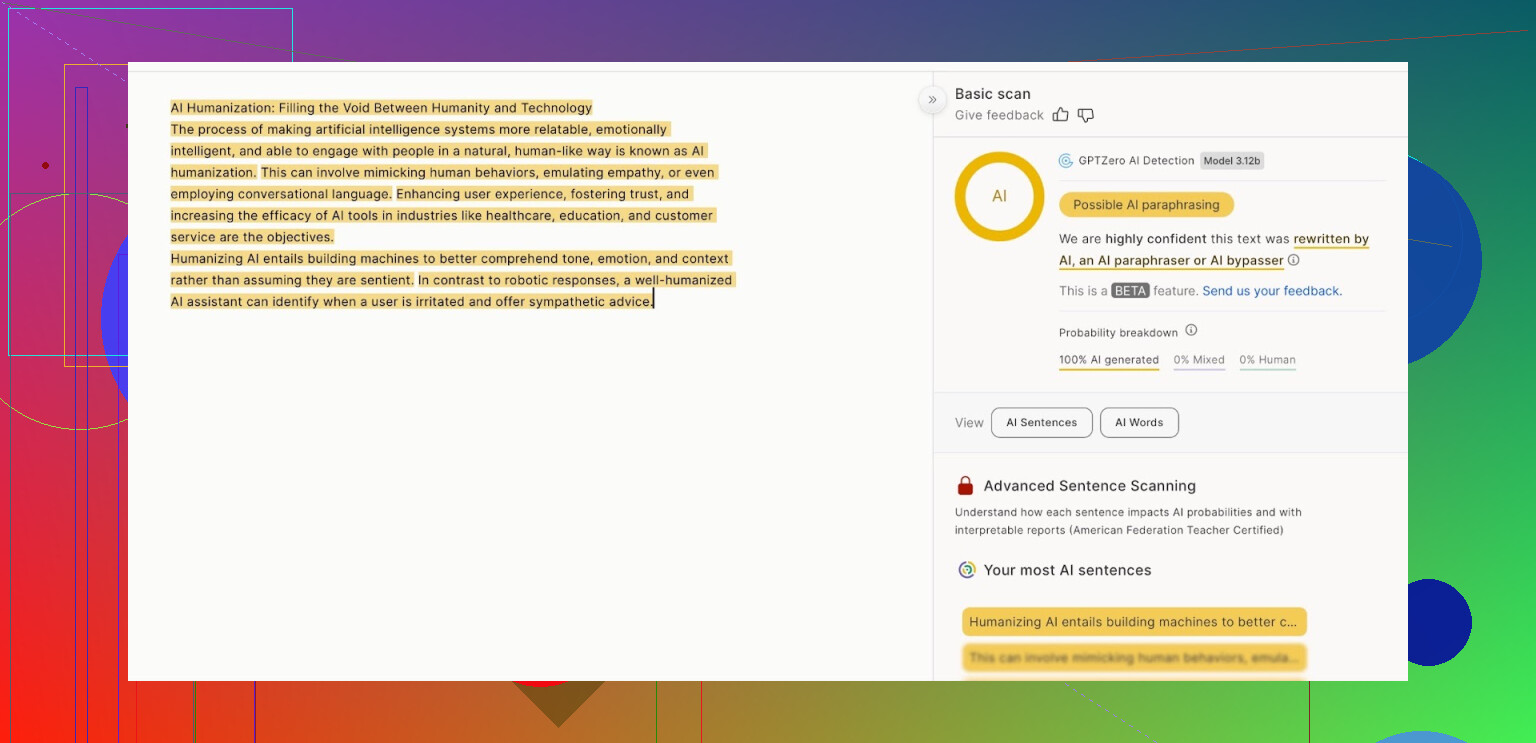Click the Your most AI sentences icon
This screenshot has width=1536, height=743.
(966, 570)
